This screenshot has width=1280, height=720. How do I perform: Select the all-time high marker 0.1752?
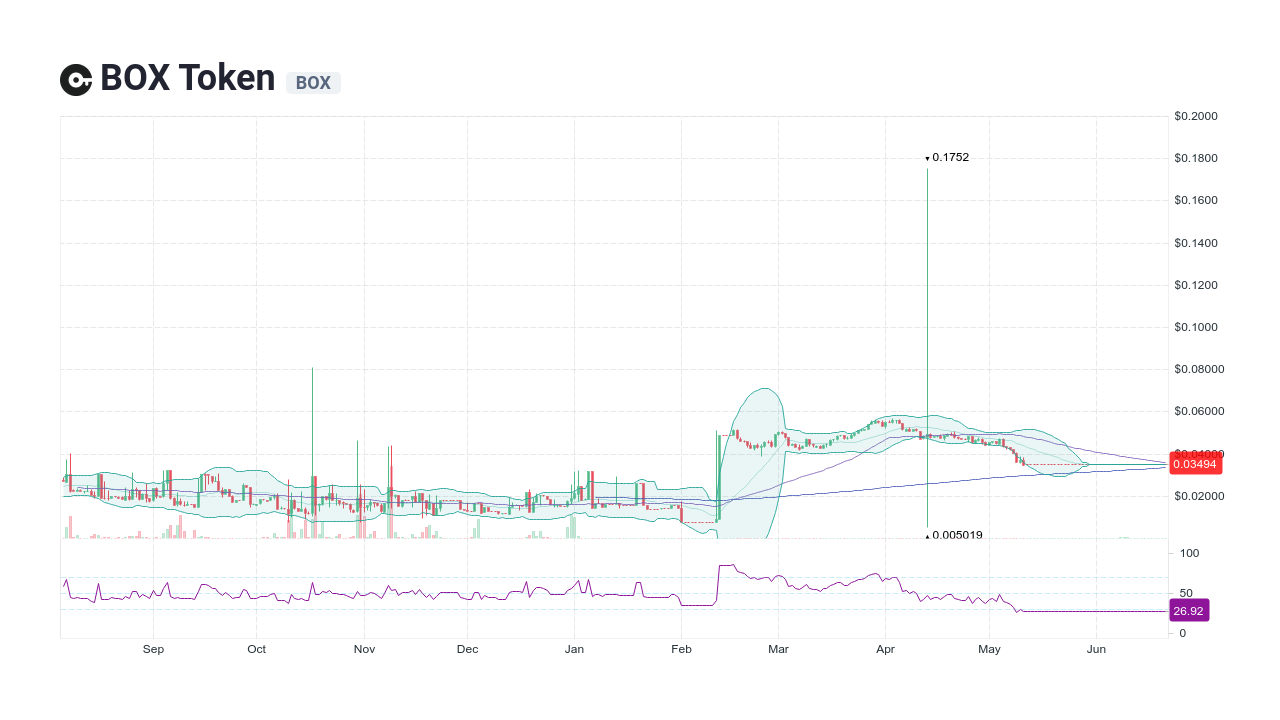tap(948, 157)
